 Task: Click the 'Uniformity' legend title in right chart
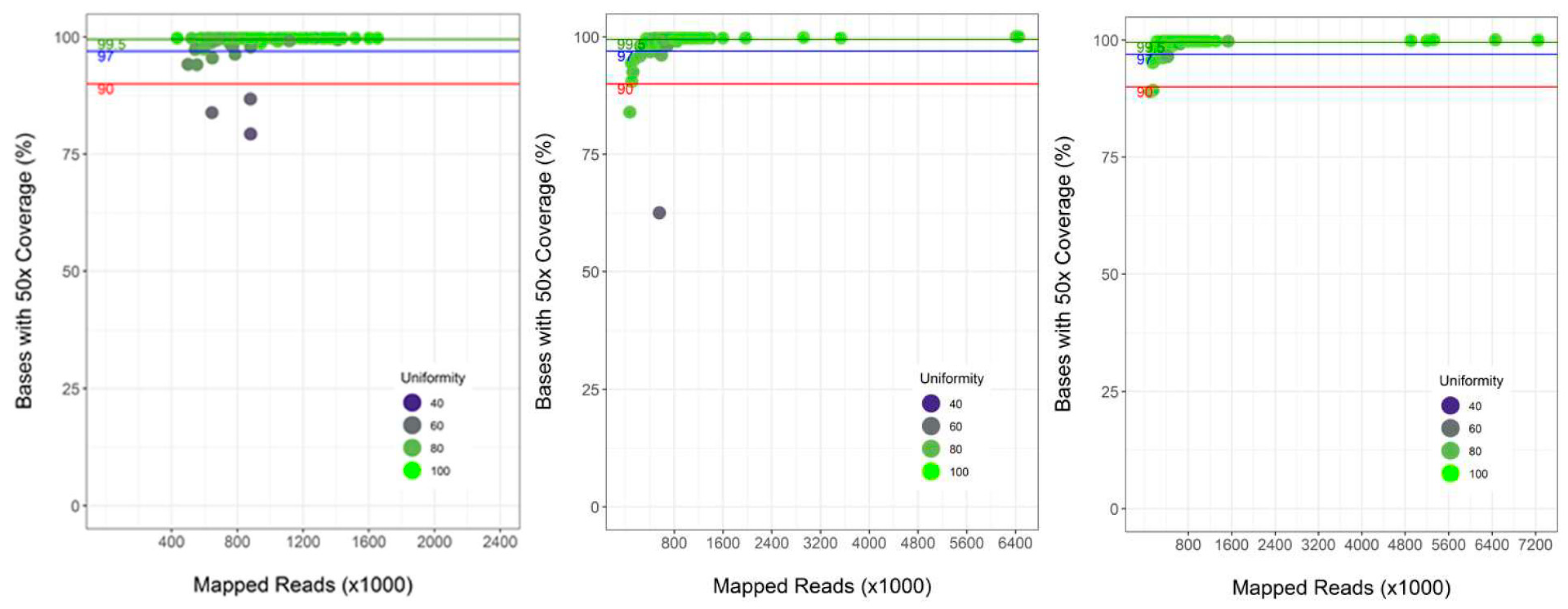(x=1471, y=381)
